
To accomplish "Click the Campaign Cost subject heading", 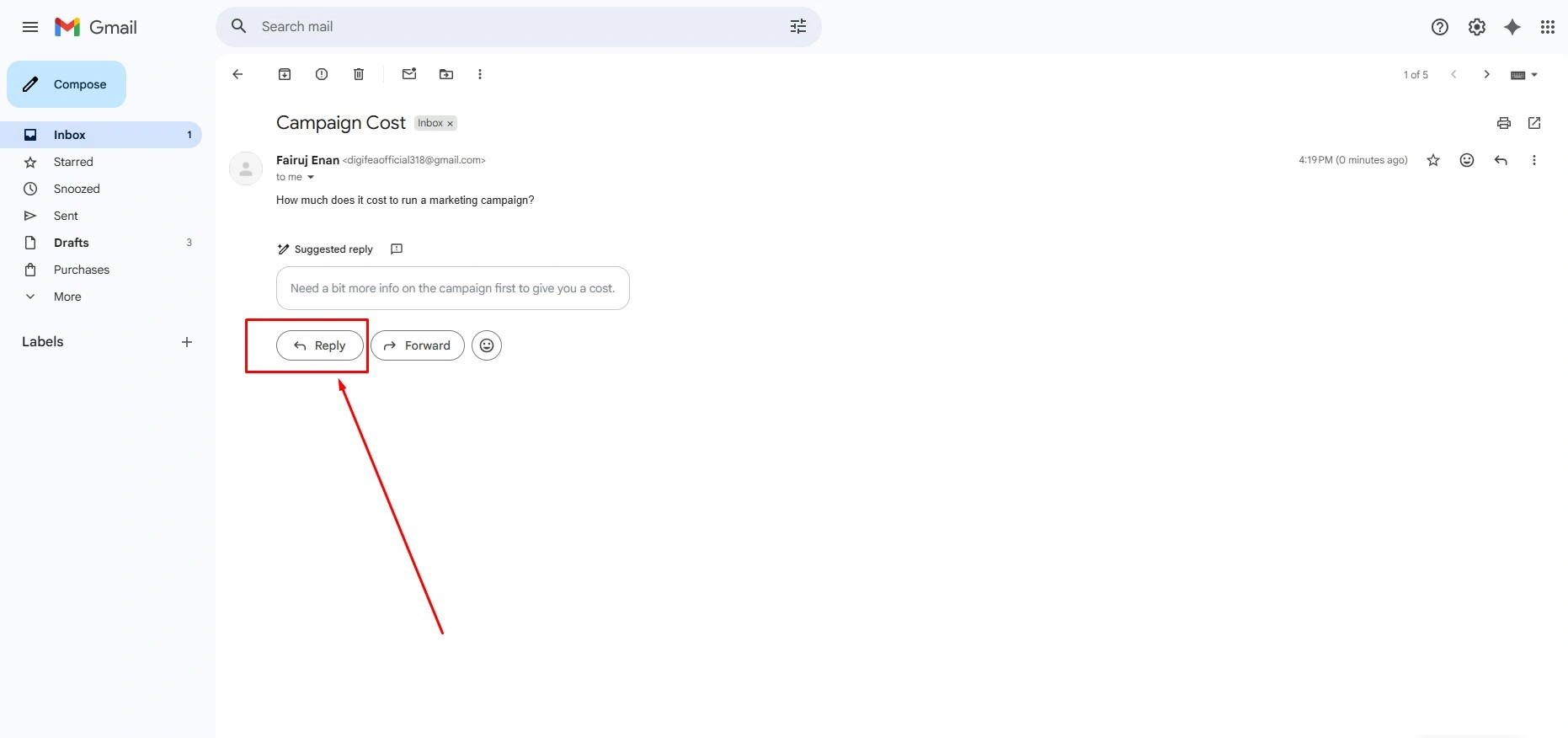I will (x=341, y=123).
